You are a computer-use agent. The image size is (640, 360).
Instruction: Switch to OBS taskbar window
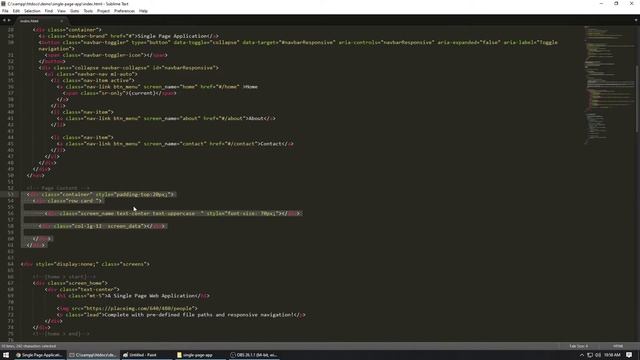[254, 355]
